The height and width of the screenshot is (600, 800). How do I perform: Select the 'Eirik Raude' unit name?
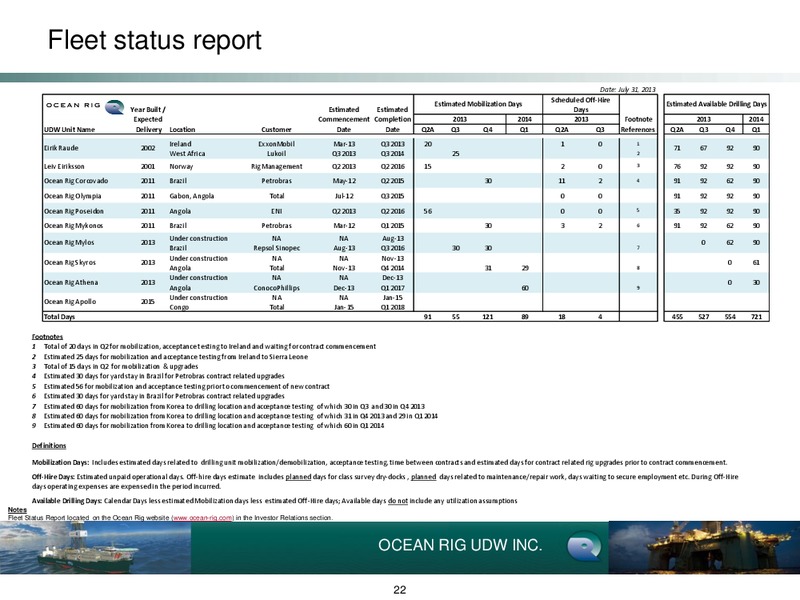pos(61,148)
